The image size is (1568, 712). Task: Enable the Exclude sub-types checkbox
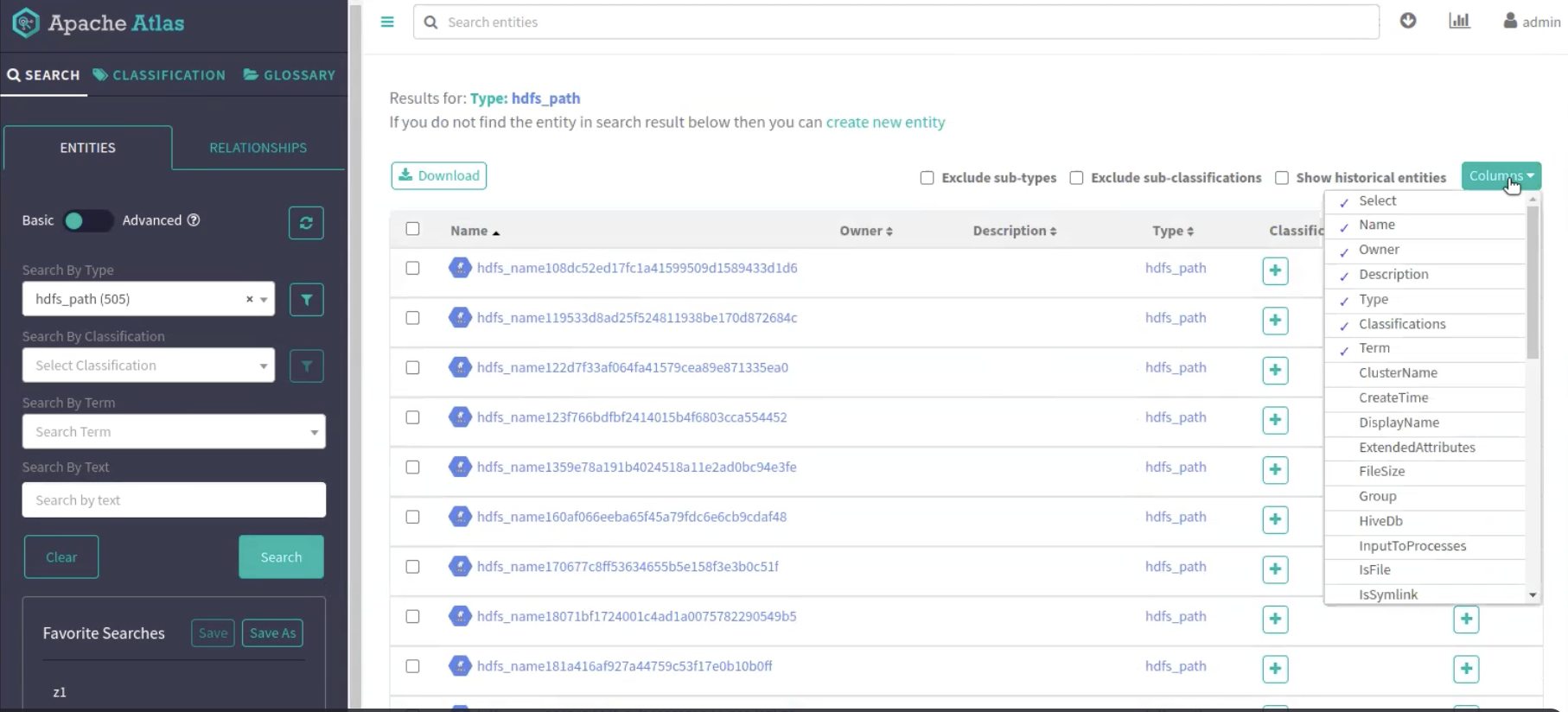pos(927,178)
